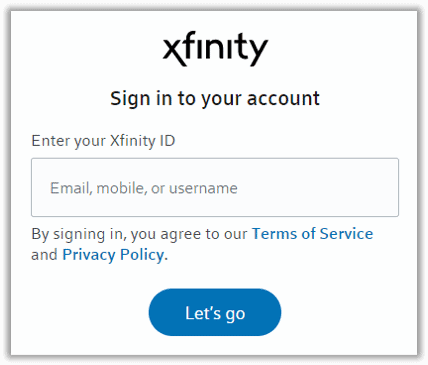Read the Xfinity Privacy Policy
The height and width of the screenshot is (365, 428).
[x=113, y=255]
